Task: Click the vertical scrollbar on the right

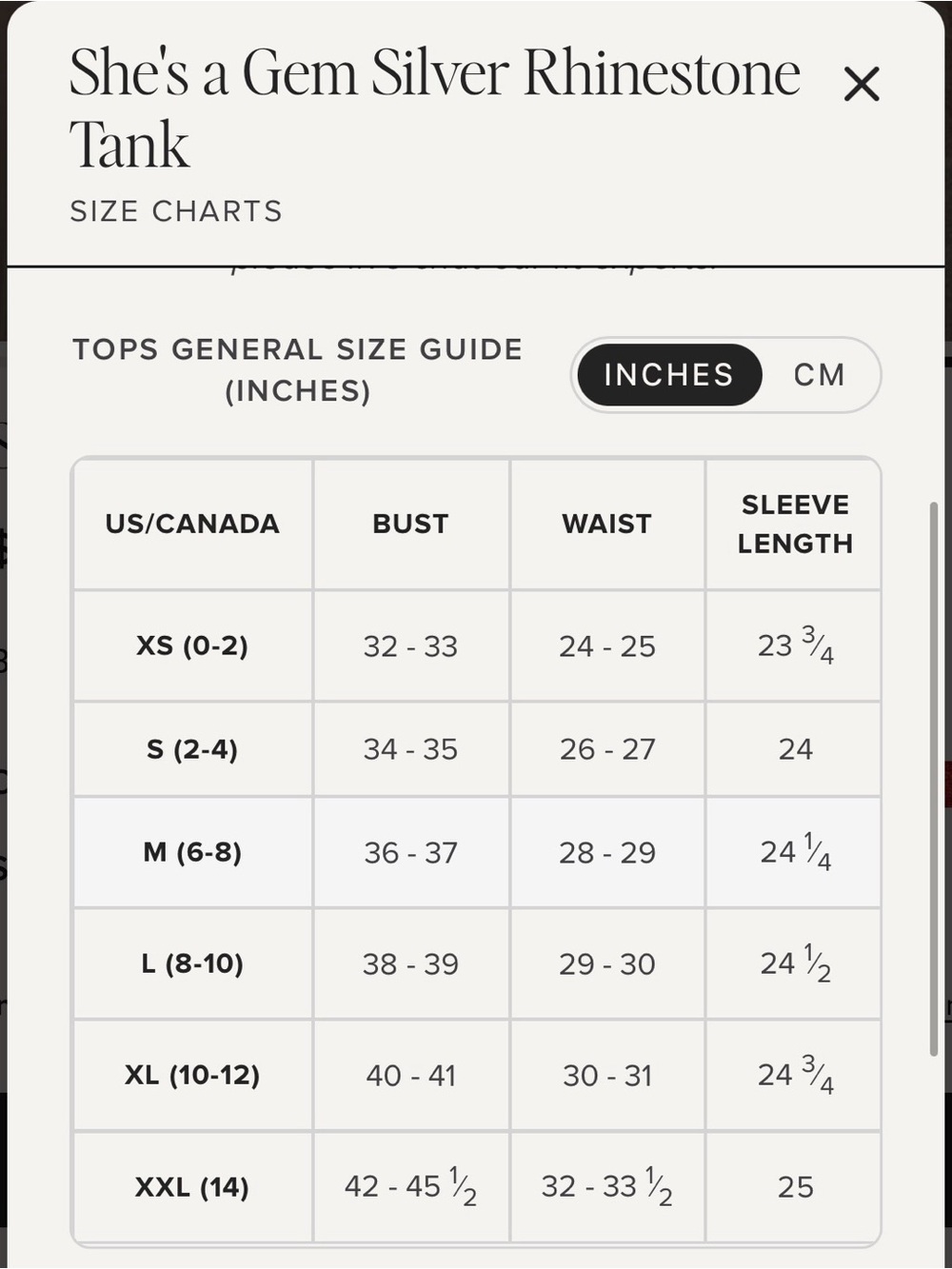Action: pos(934,779)
